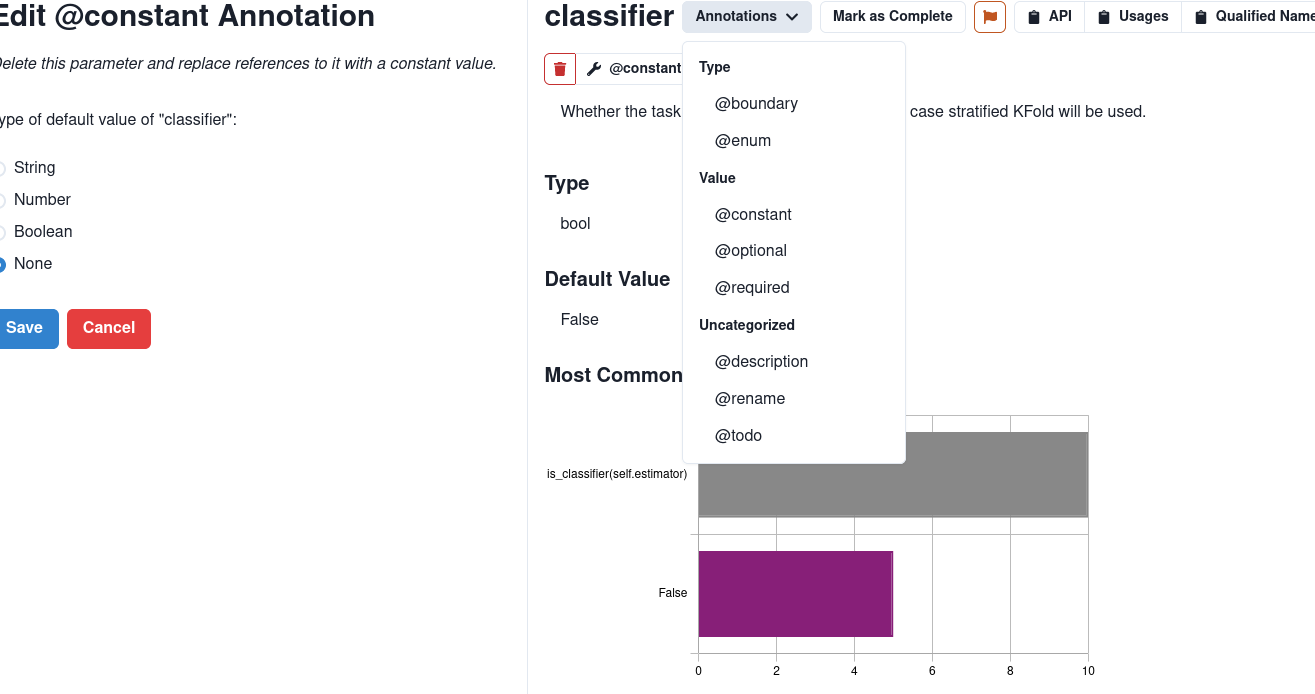This screenshot has height=694, width=1315.
Task: Cancel editing the annotation
Action: pyautogui.click(x=109, y=329)
